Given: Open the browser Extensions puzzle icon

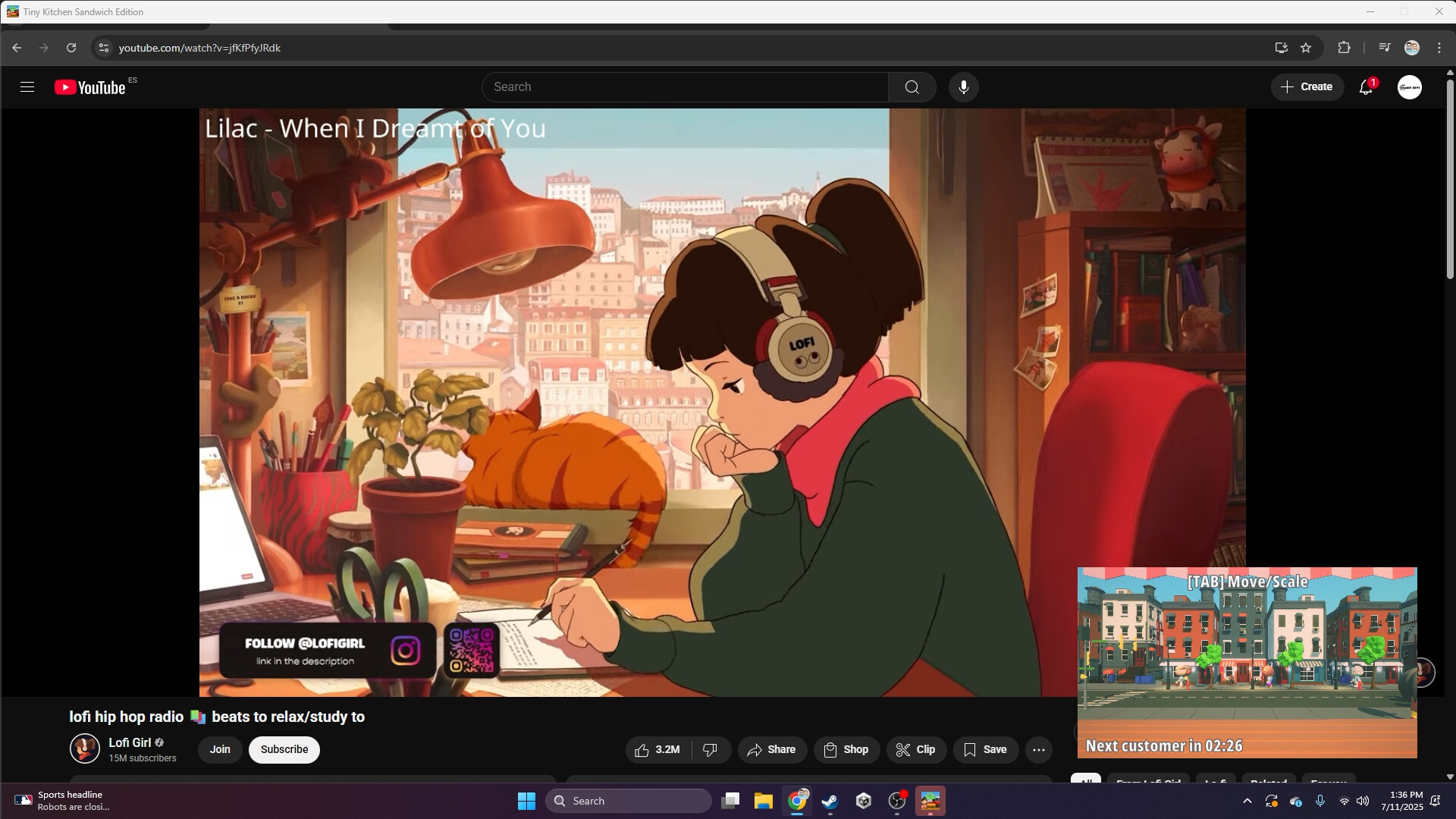Looking at the screenshot, I should [x=1344, y=47].
